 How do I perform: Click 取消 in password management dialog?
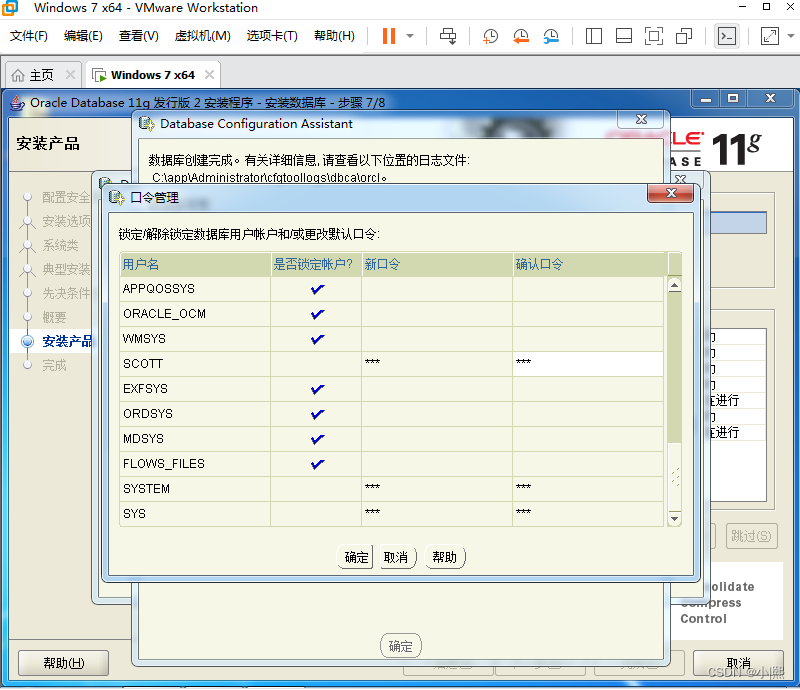[x=396, y=557]
